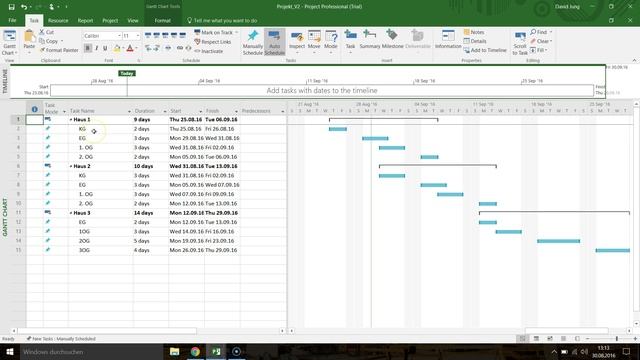Switch to the Format tab
640x360 pixels.
click(x=162, y=20)
